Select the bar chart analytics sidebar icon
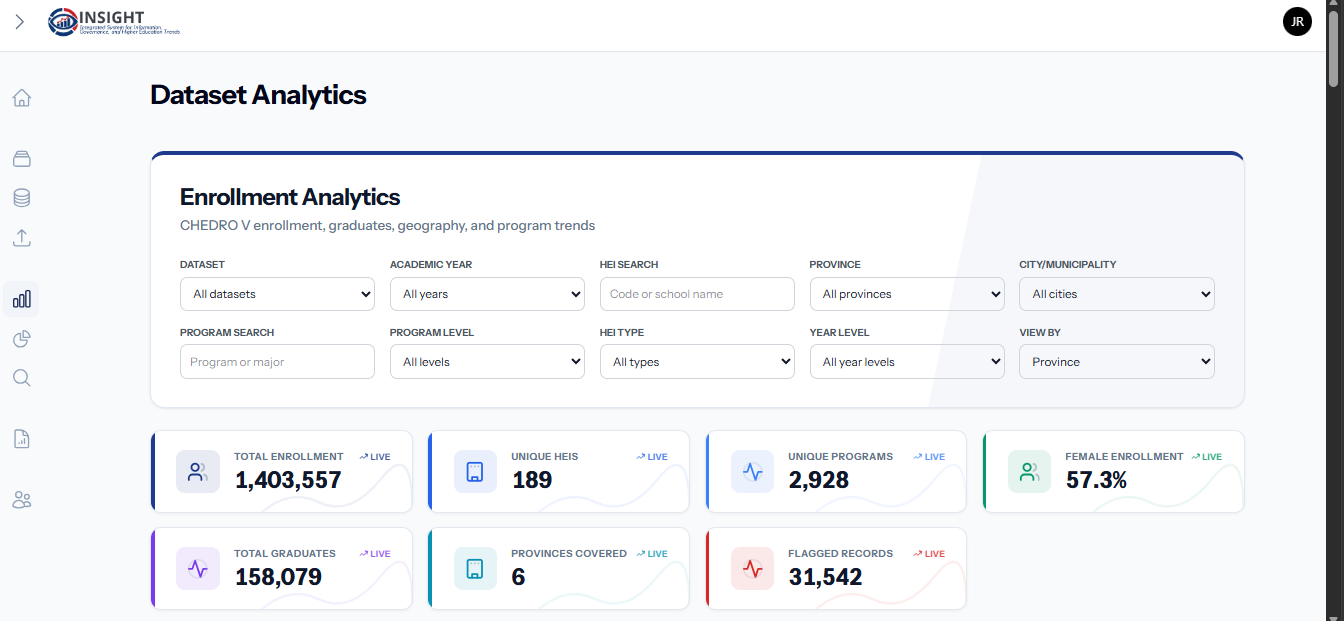The height and width of the screenshot is (621, 1344). click(21, 298)
